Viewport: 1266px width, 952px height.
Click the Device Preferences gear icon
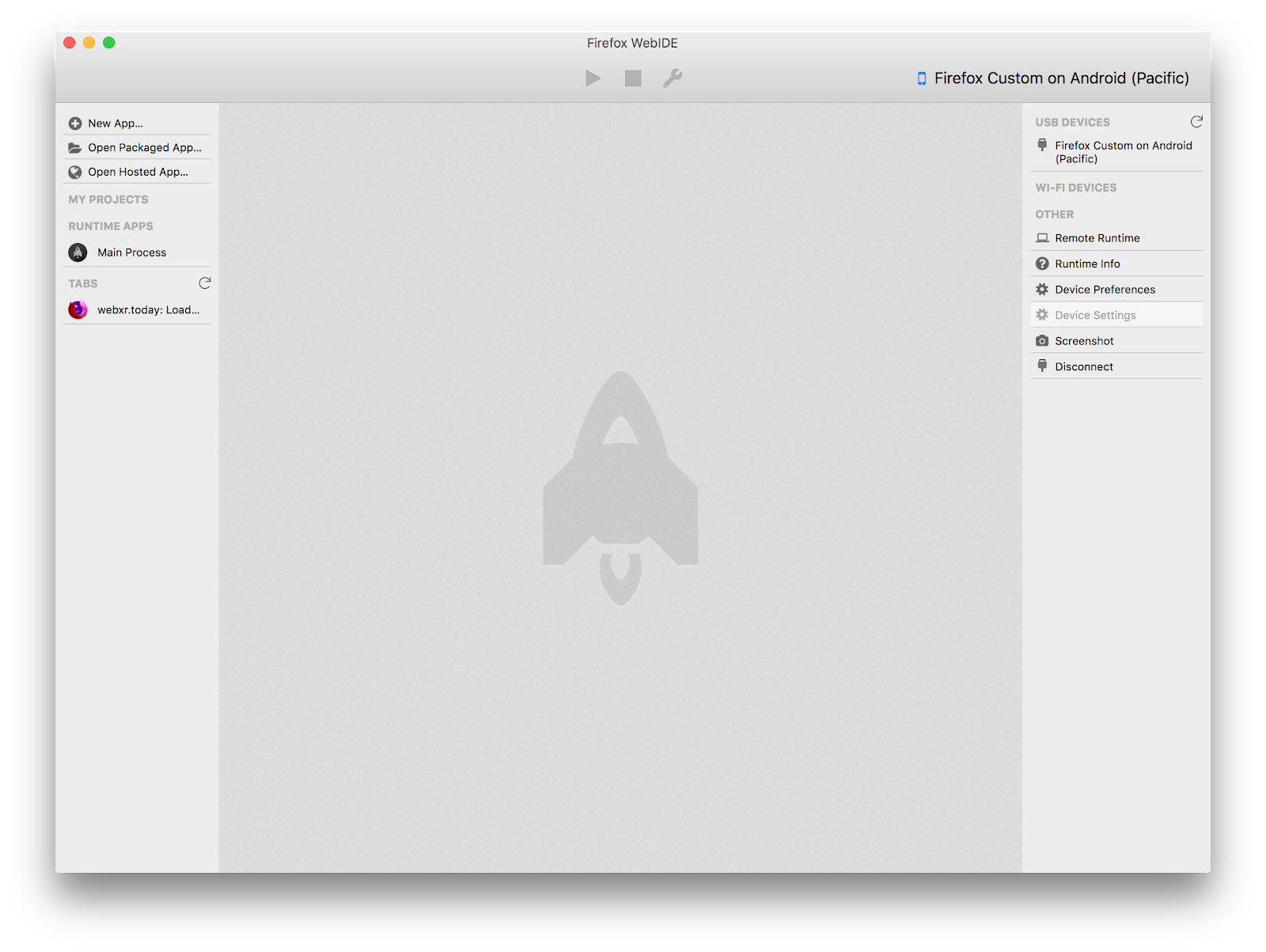pos(1042,290)
